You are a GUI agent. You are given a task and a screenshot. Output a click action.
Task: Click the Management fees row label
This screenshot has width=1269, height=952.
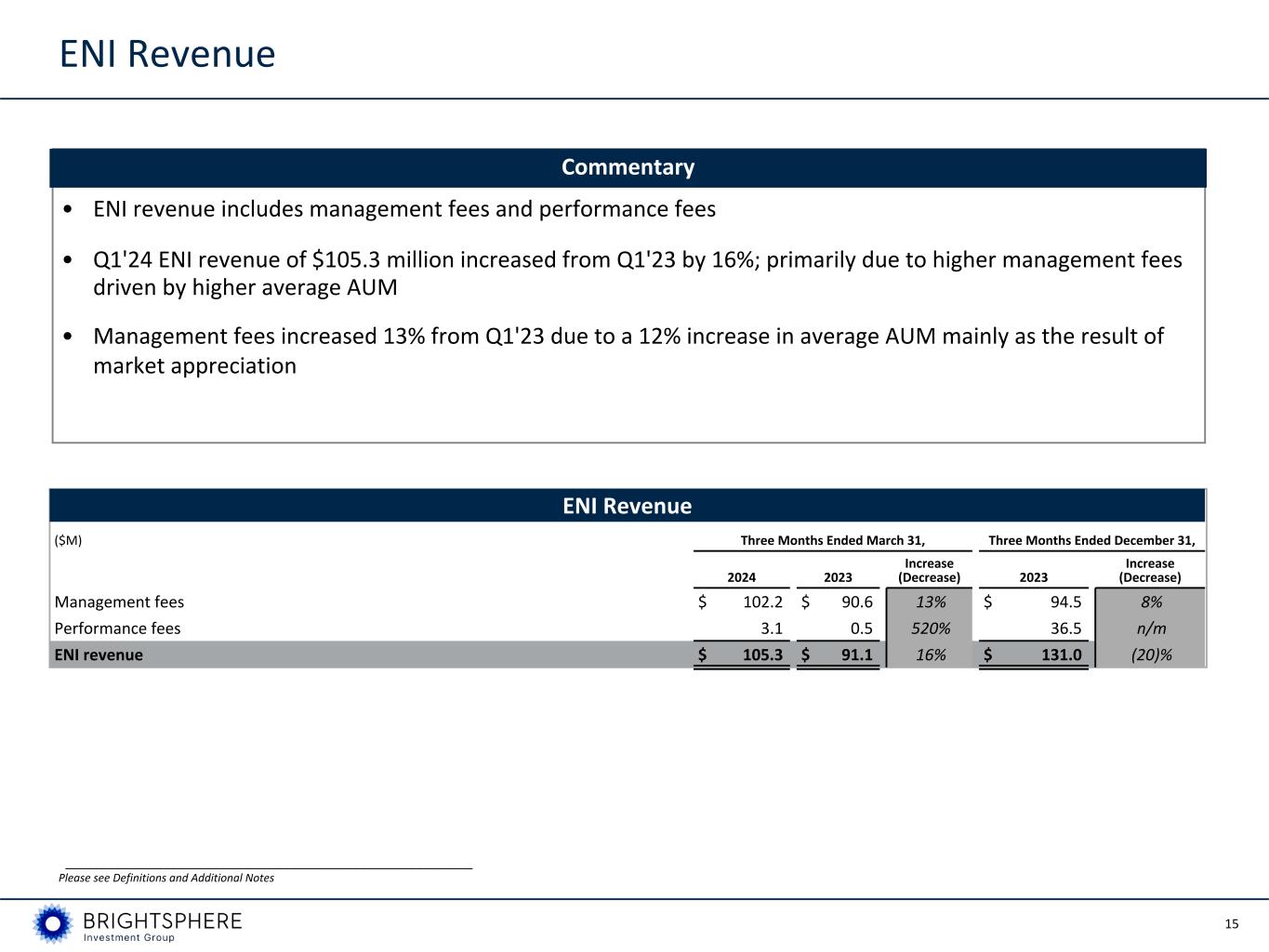pyautogui.click(x=119, y=602)
